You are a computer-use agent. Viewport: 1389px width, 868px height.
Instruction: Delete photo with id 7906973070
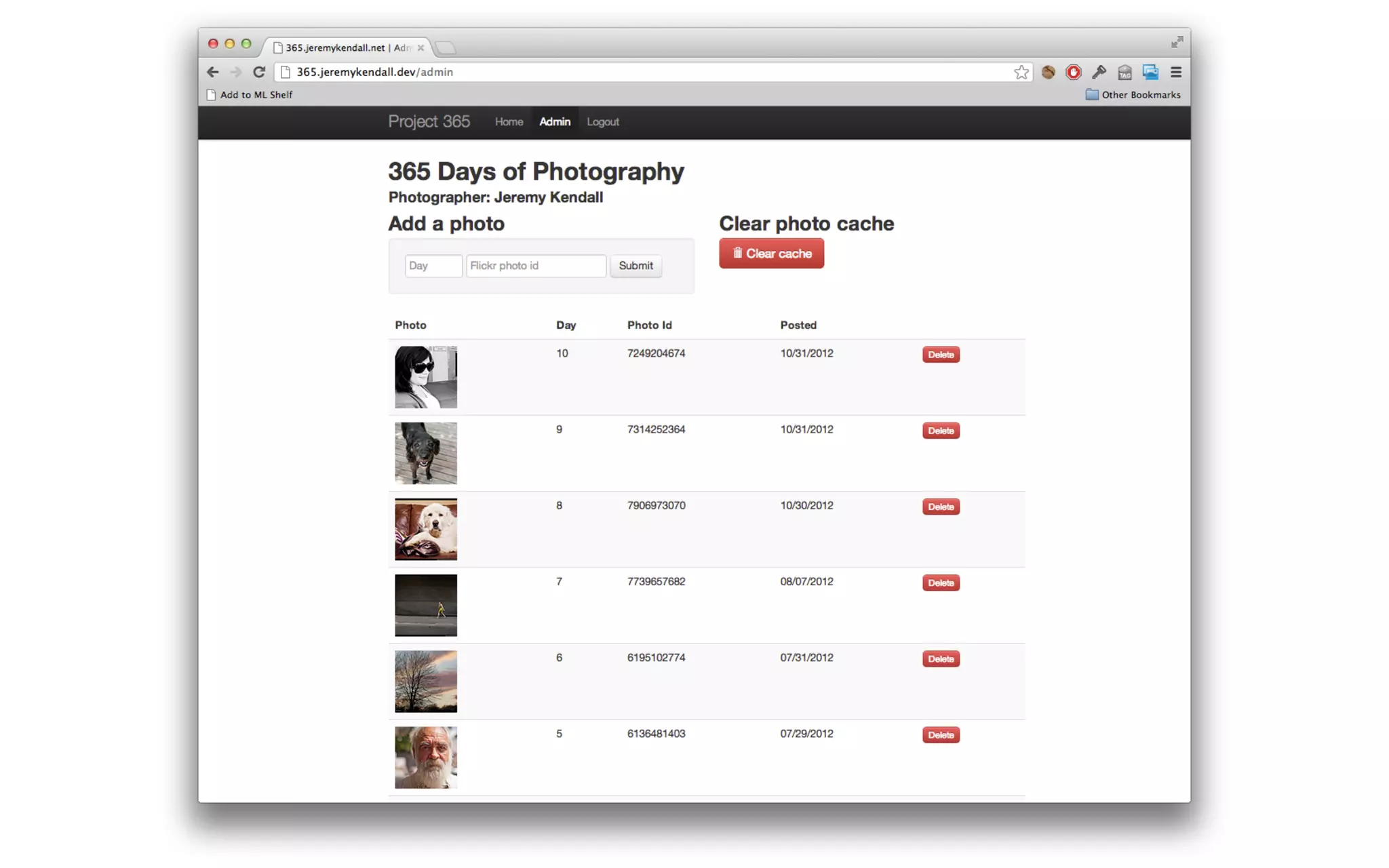coord(940,507)
